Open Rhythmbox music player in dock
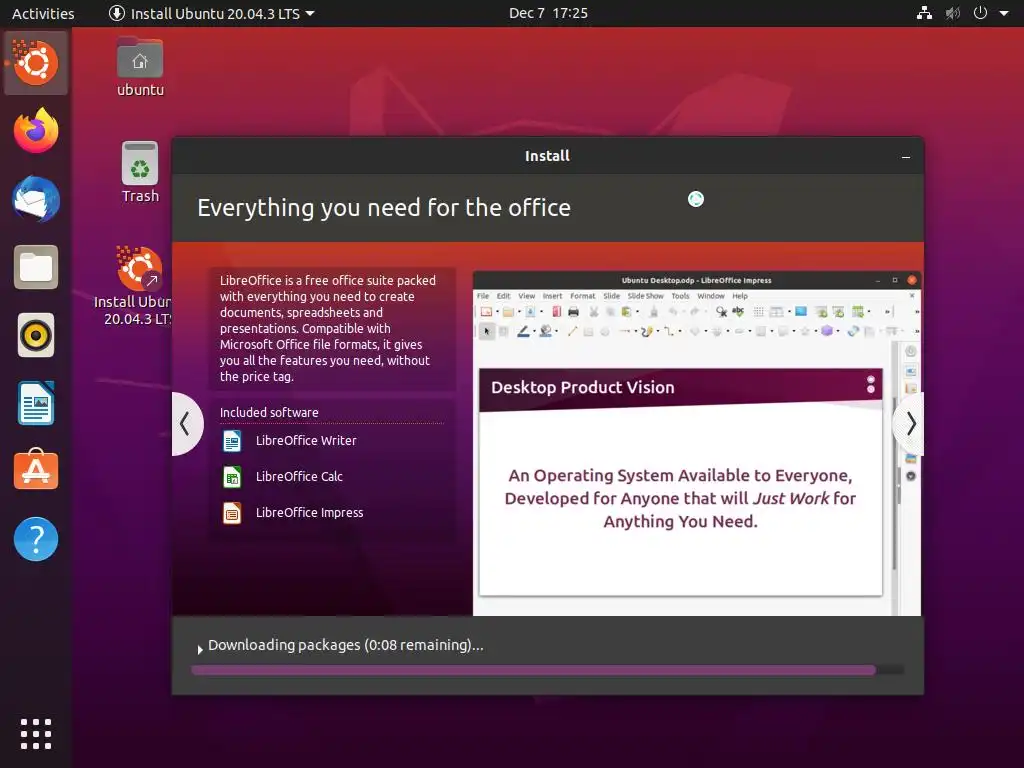The height and width of the screenshot is (768, 1024). (36, 335)
